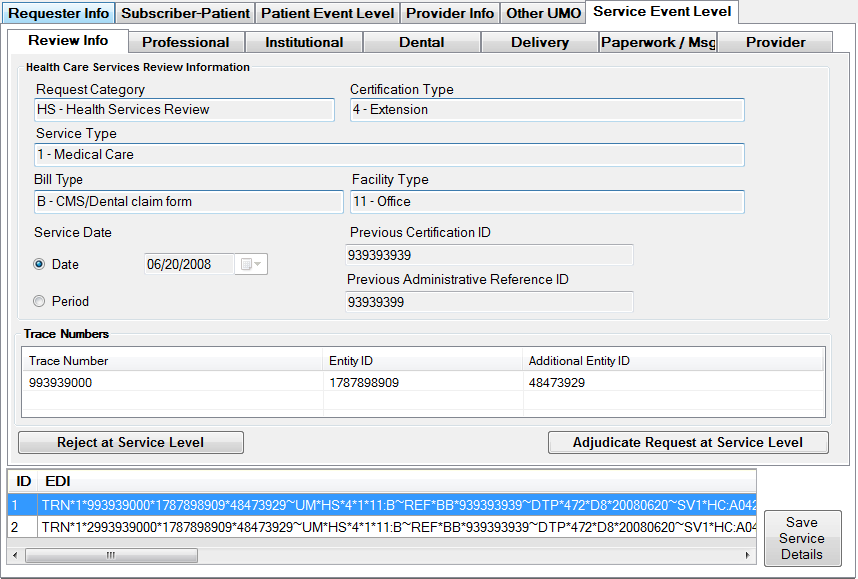The width and height of the screenshot is (858, 579).
Task: Open the Professional sub-tab
Action: (186, 42)
